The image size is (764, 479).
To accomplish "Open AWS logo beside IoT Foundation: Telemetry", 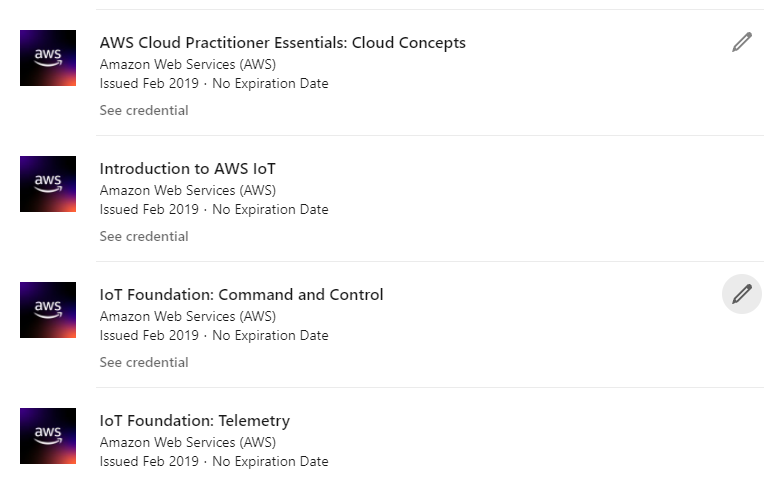I will coord(48,436).
